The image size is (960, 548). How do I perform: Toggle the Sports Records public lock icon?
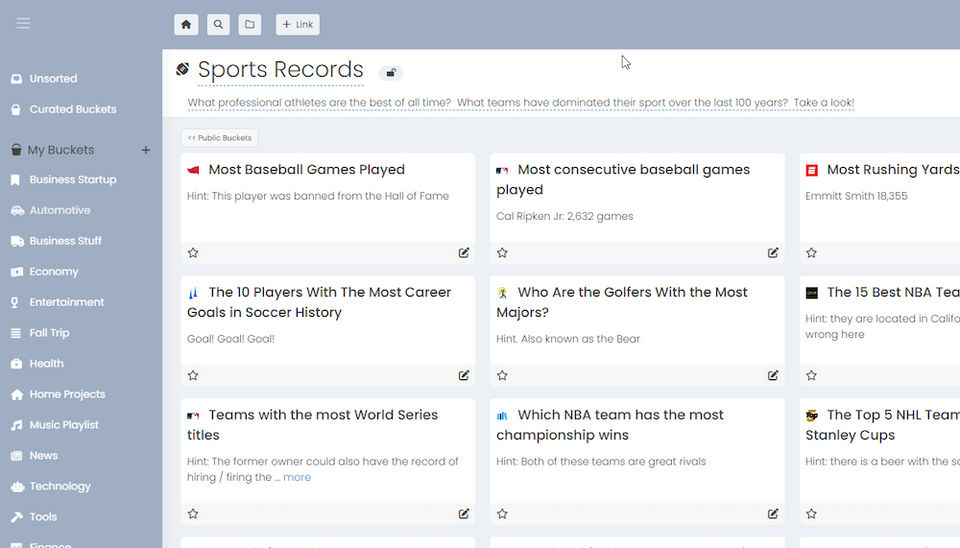(x=391, y=72)
